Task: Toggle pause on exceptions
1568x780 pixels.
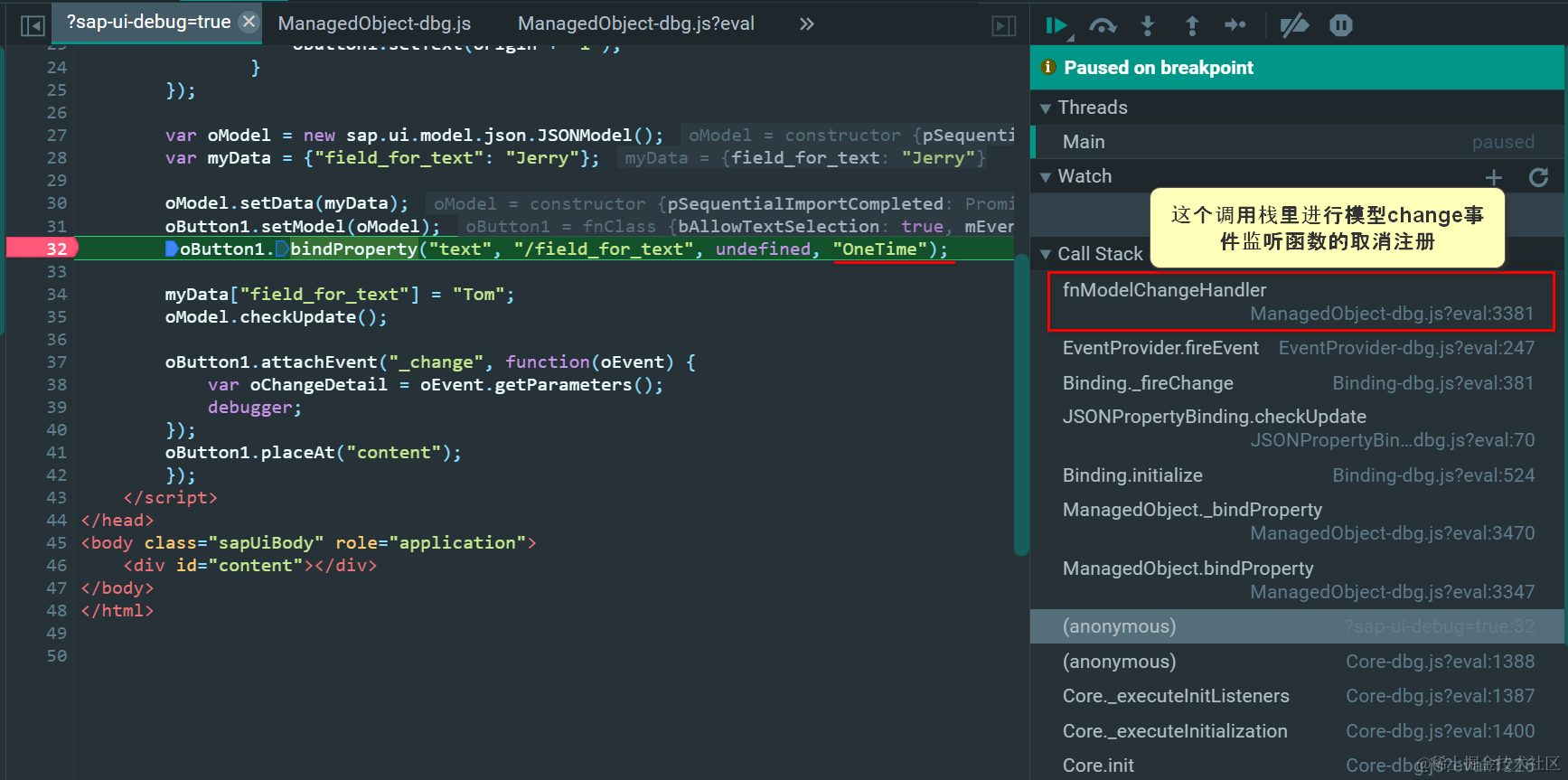Action: click(1341, 25)
